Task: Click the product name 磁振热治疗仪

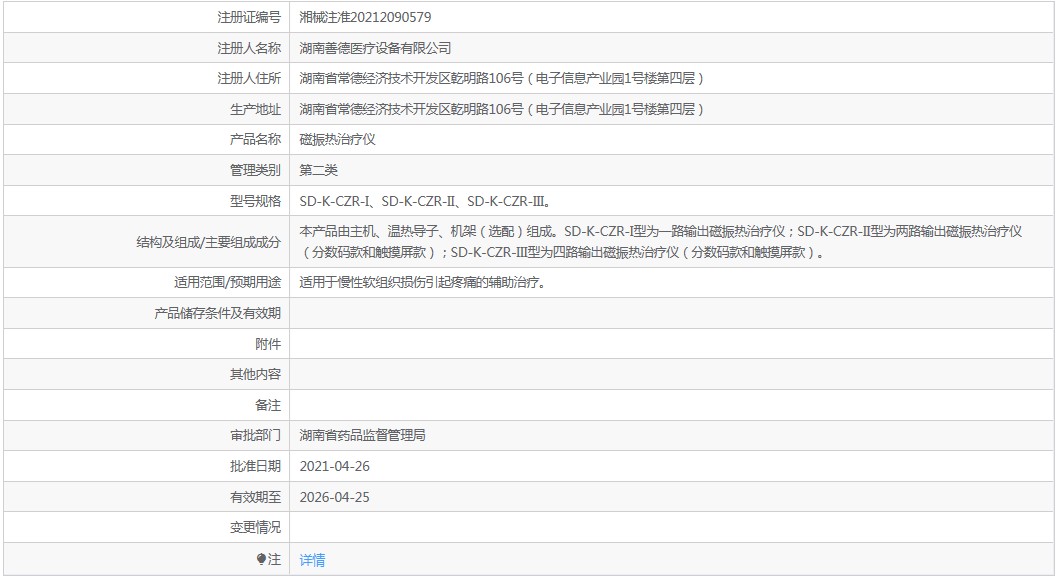Action: [x=337, y=140]
